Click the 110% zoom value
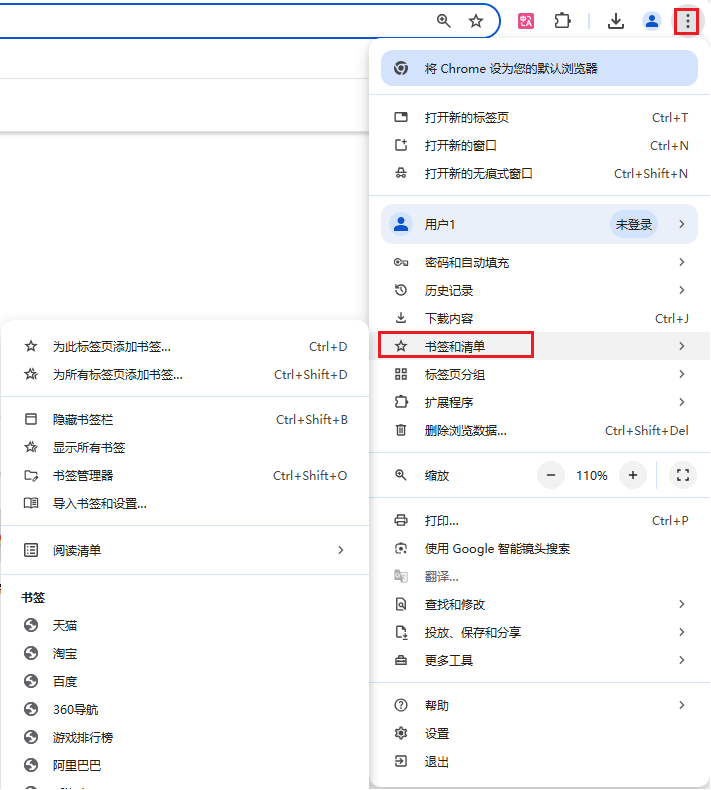711x790 pixels. coord(592,476)
